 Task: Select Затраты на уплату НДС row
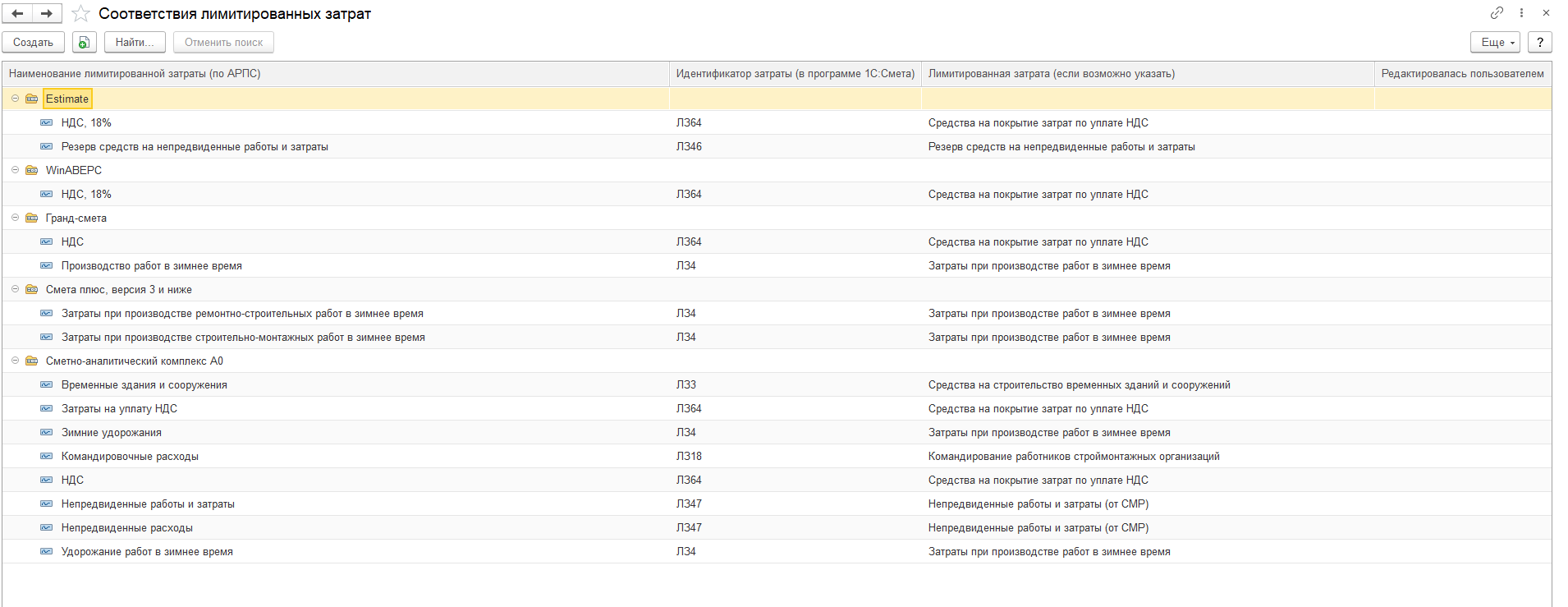click(777, 408)
